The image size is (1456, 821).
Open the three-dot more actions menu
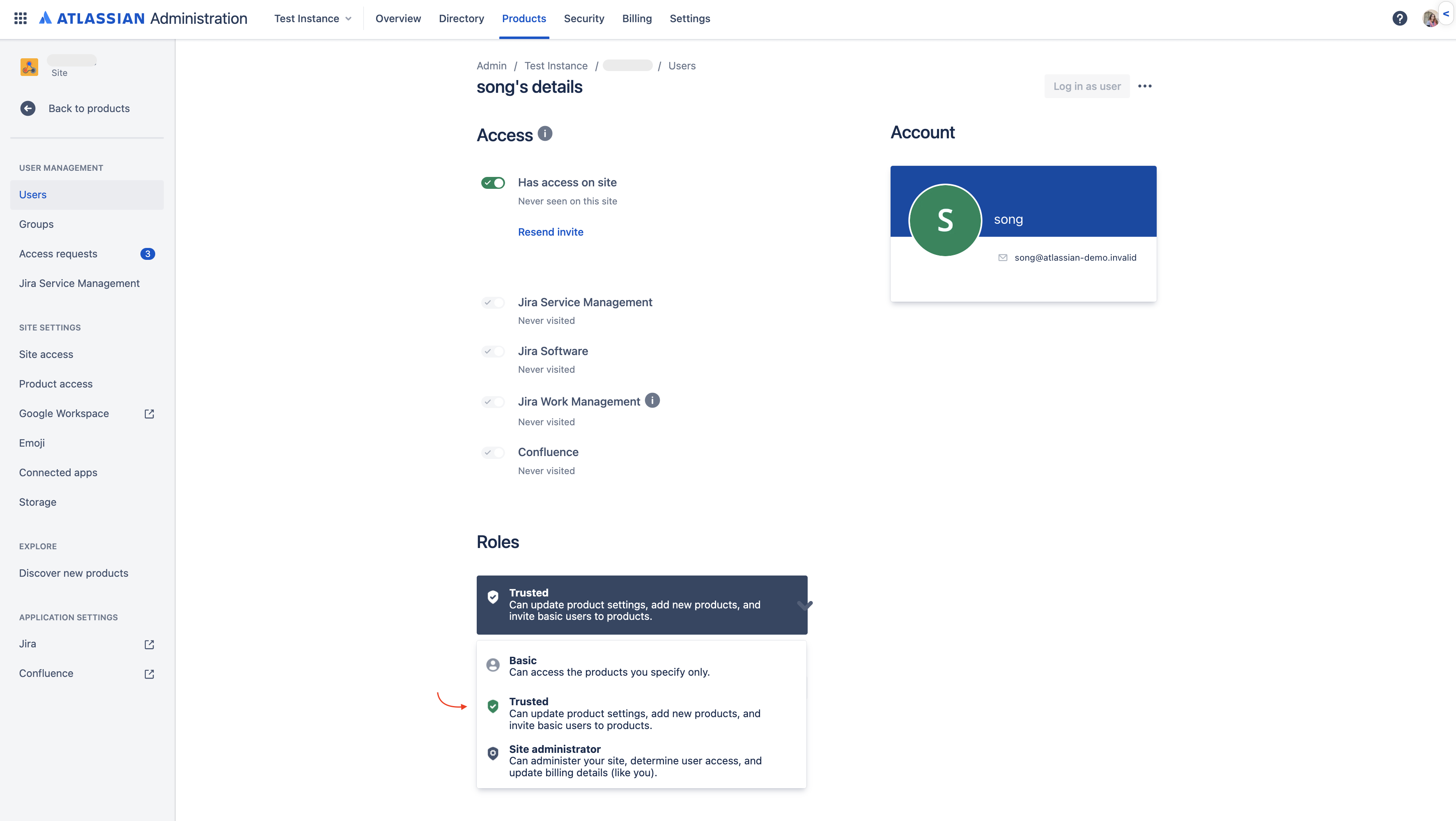coord(1145,87)
